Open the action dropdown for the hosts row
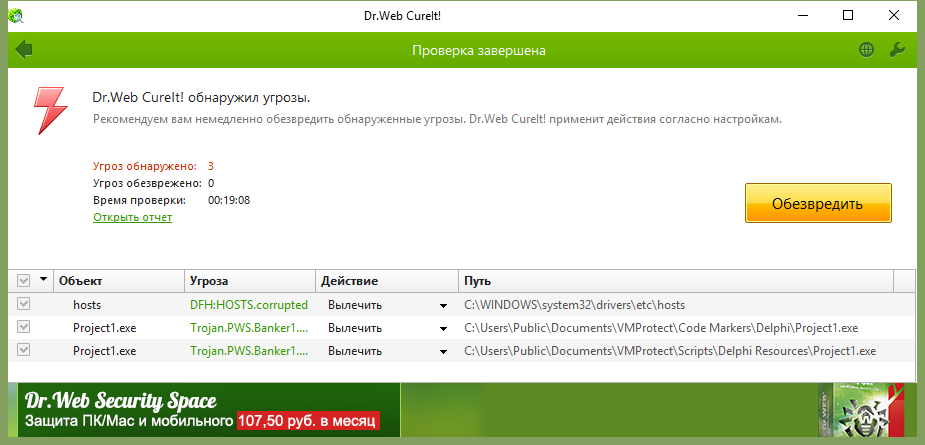The image size is (925, 445). 443,305
